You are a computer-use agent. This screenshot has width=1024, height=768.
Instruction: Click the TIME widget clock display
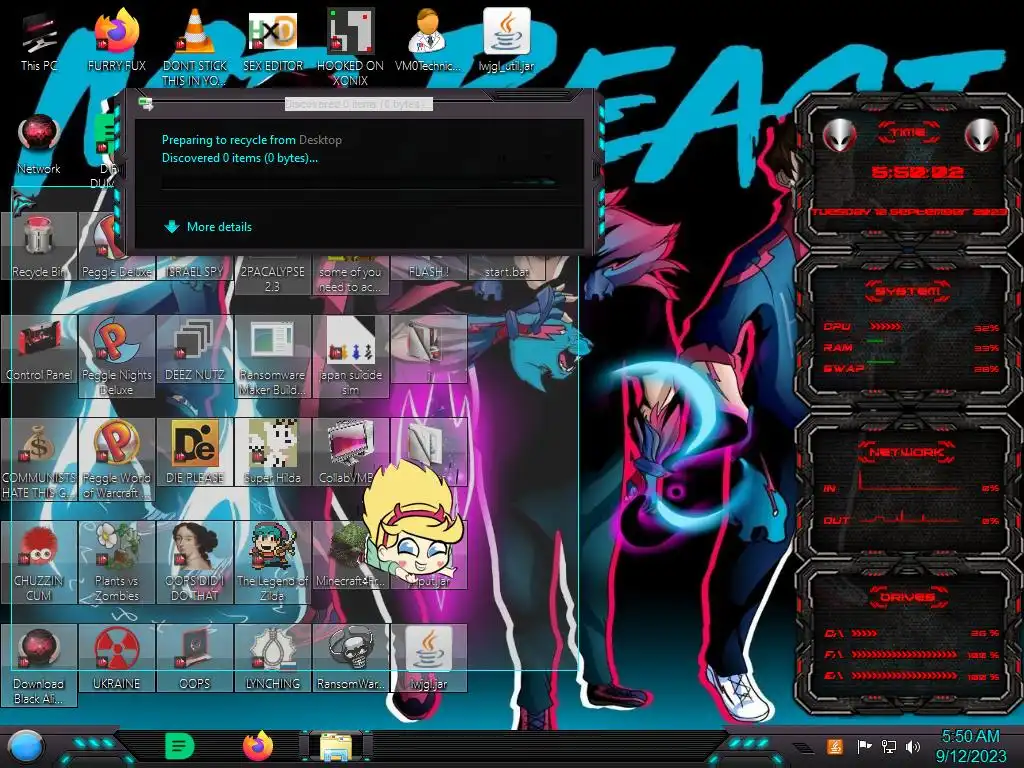coord(917,172)
